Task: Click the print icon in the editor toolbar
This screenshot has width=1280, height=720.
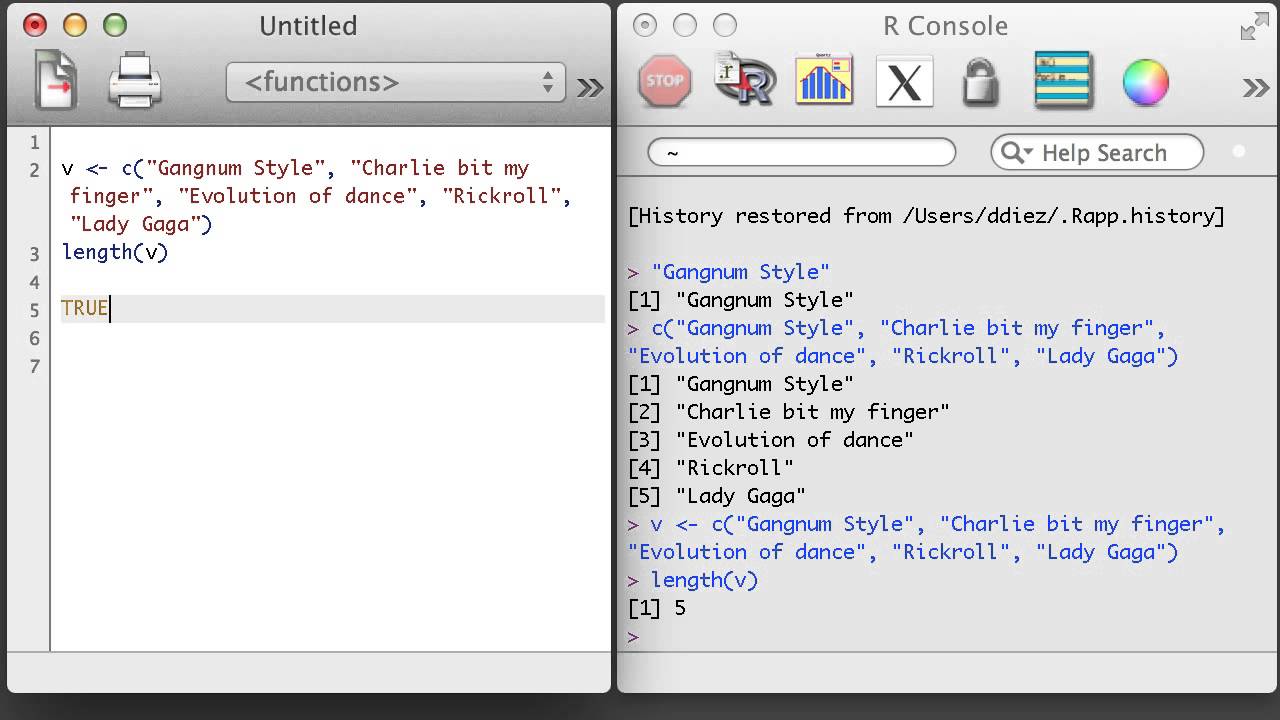Action: pos(135,81)
